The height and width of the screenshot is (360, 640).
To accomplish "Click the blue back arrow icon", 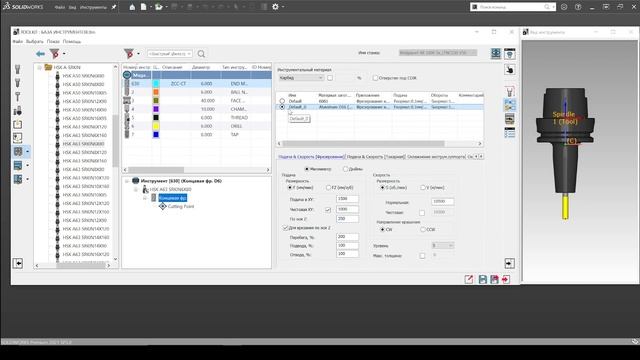I will point(40,53).
